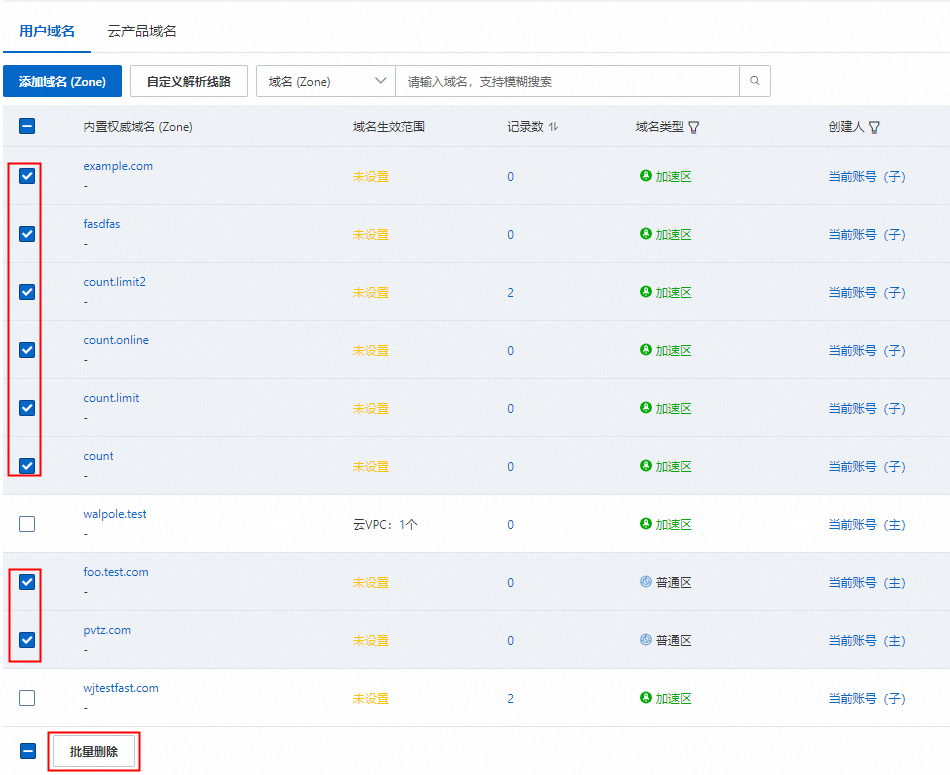
Task: Uncheck the count.limit row checkbox
Action: pyautogui.click(x=27, y=408)
